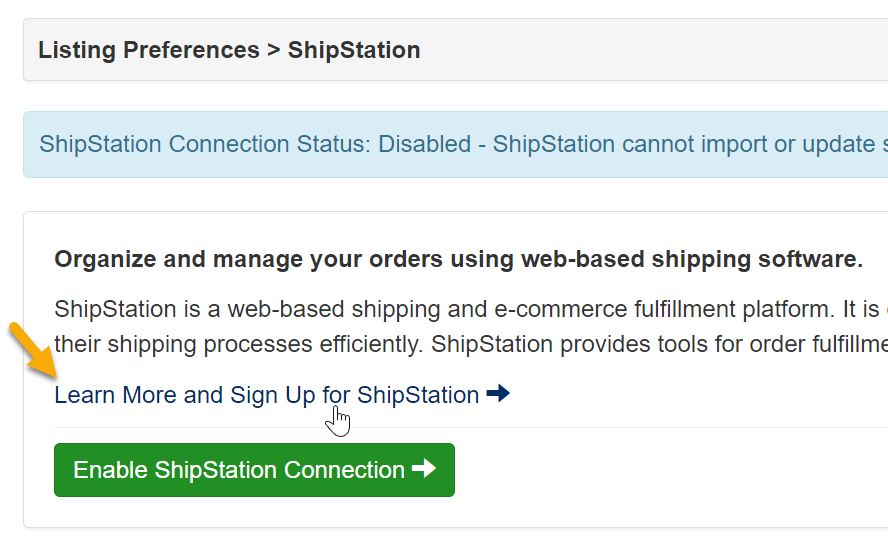Click the 'their shipping processes efficiently' text line
Image resolution: width=888 pixels, height=548 pixels.
point(300,344)
